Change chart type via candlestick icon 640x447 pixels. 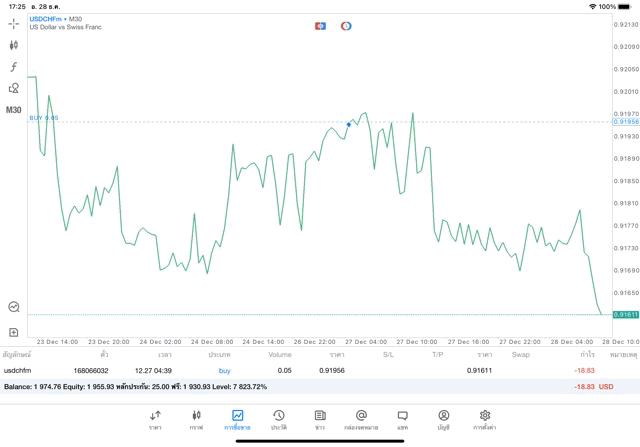(14, 45)
